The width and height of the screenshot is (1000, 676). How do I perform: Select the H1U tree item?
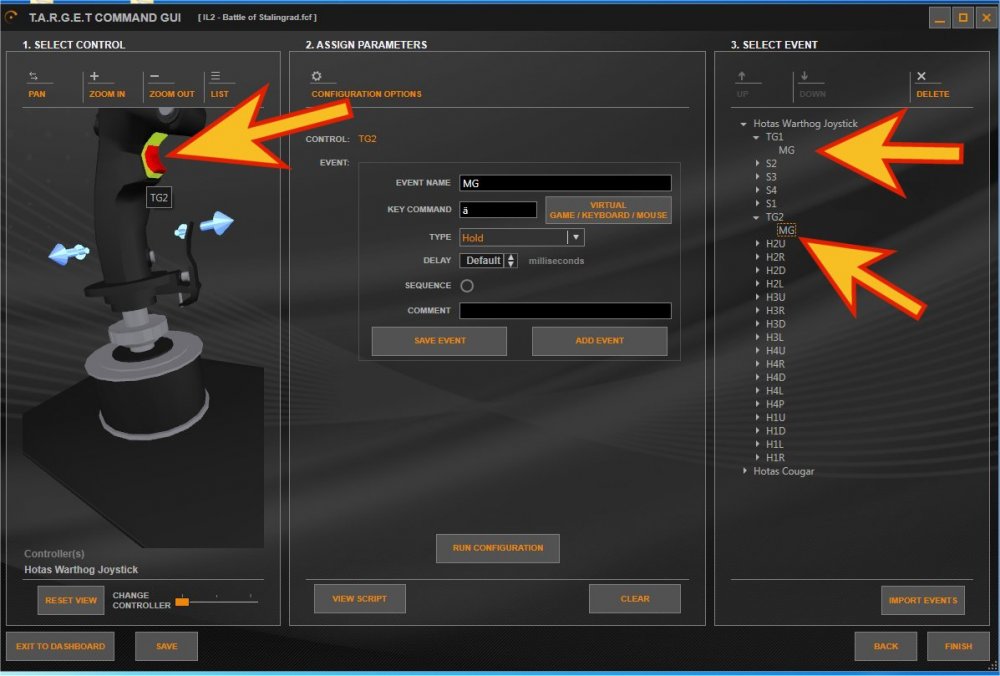(776, 418)
